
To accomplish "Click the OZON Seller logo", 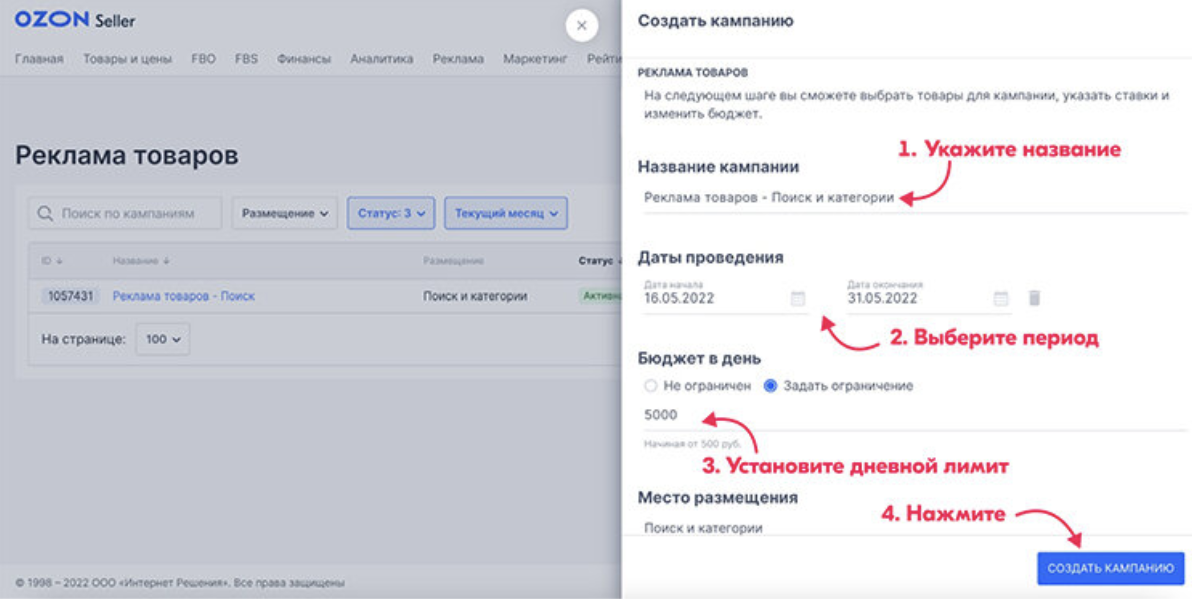I will pyautogui.click(x=75, y=20).
